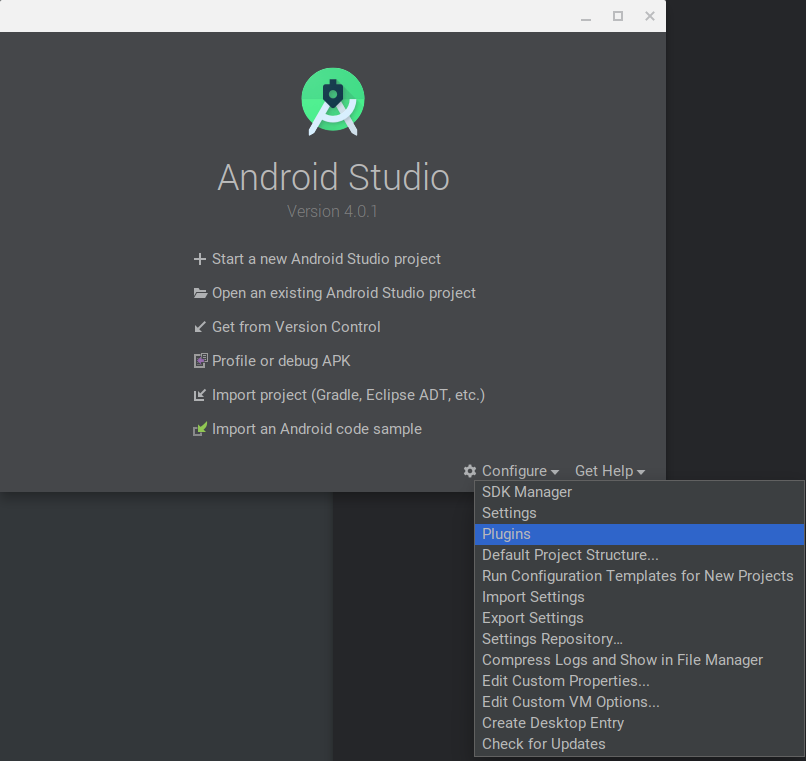The height and width of the screenshot is (761, 806).
Task: Click the Android Studio title text
Action: pyautogui.click(x=333, y=177)
